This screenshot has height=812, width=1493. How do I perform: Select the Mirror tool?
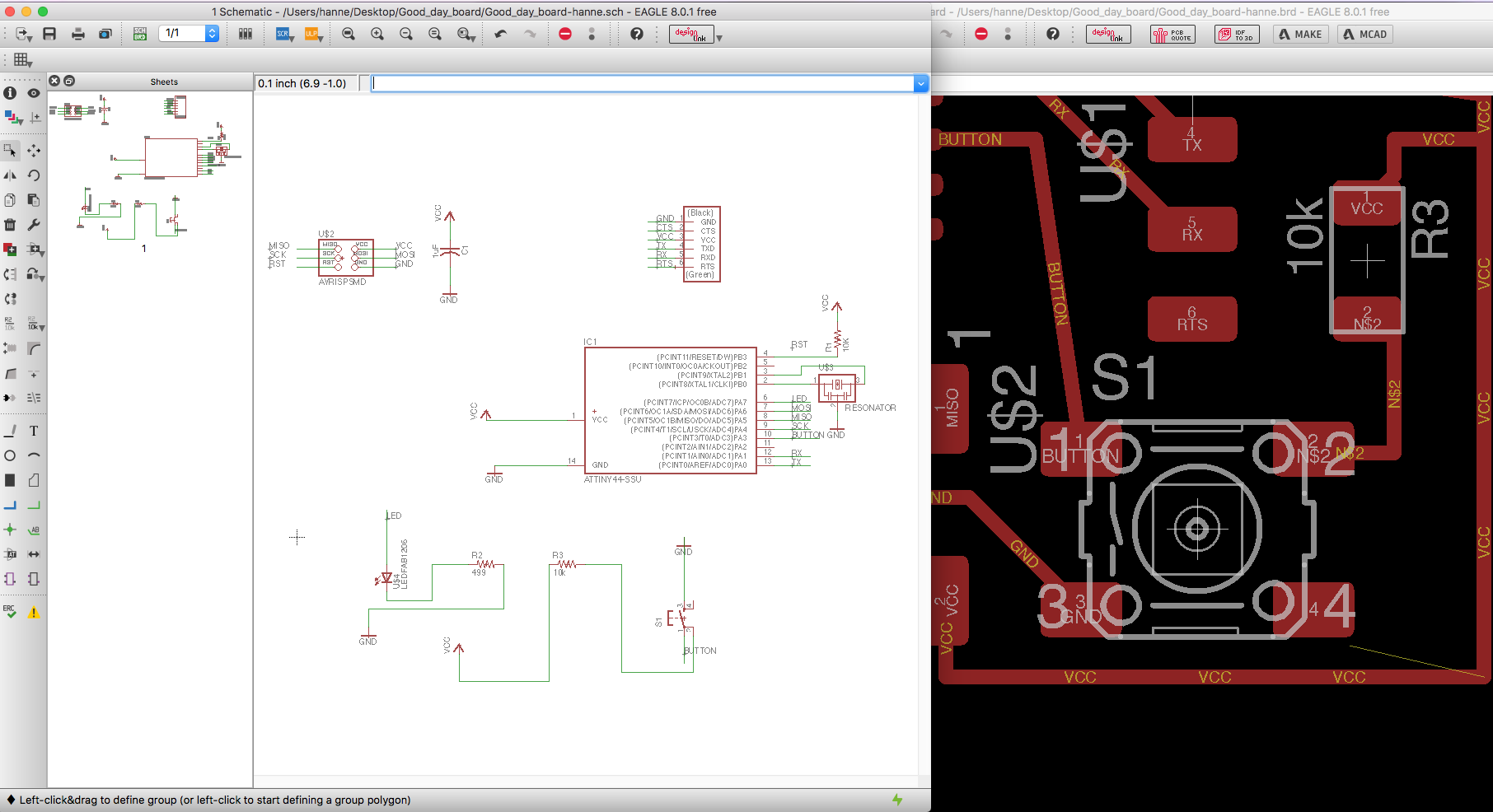(10, 175)
